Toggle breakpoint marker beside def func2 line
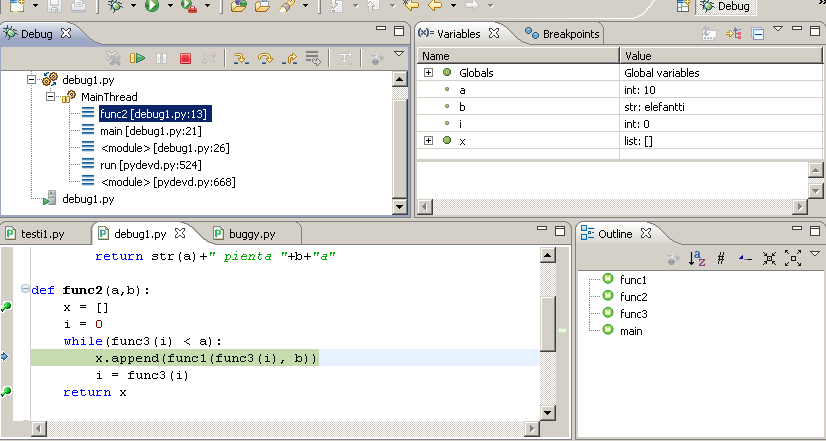 pyautogui.click(x=7, y=306)
